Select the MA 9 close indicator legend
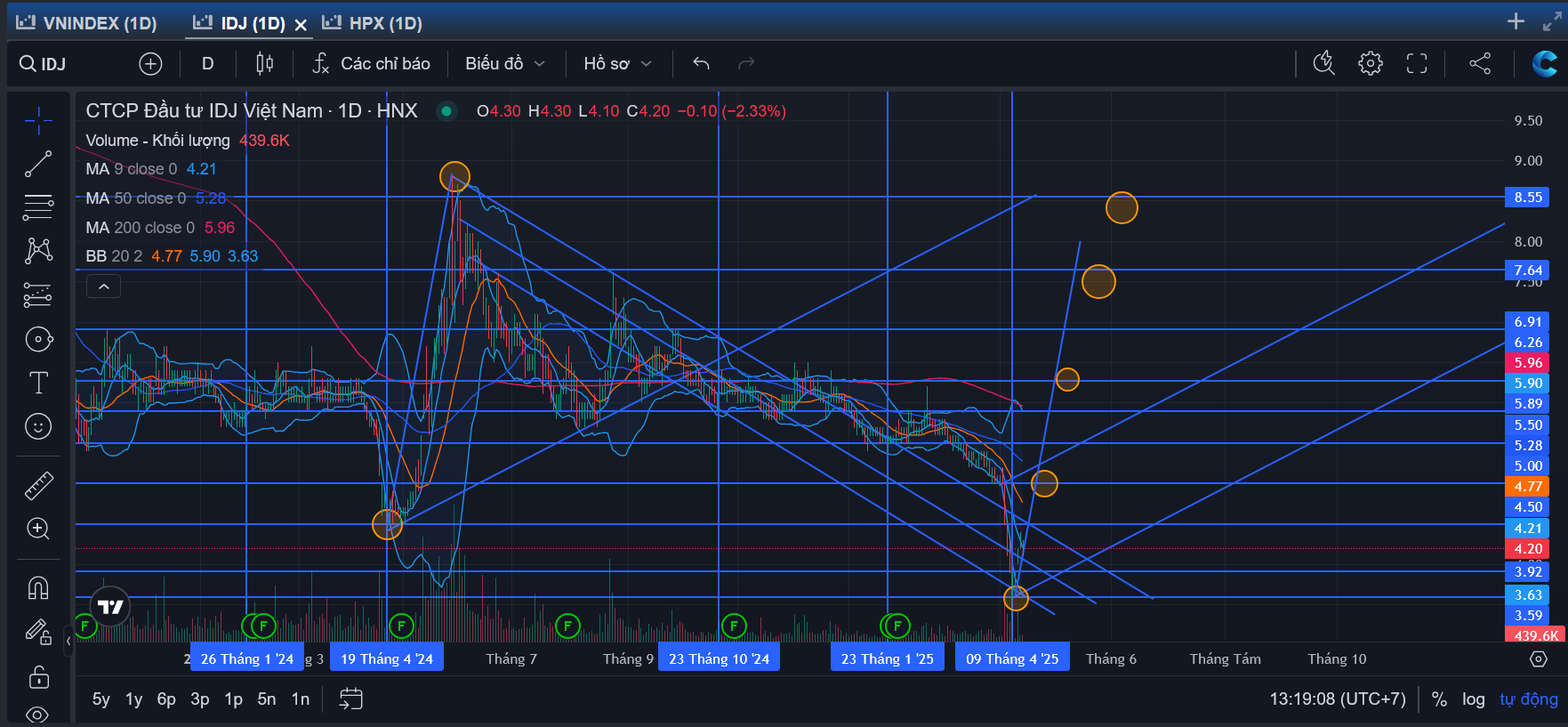1568x727 pixels. click(151, 169)
